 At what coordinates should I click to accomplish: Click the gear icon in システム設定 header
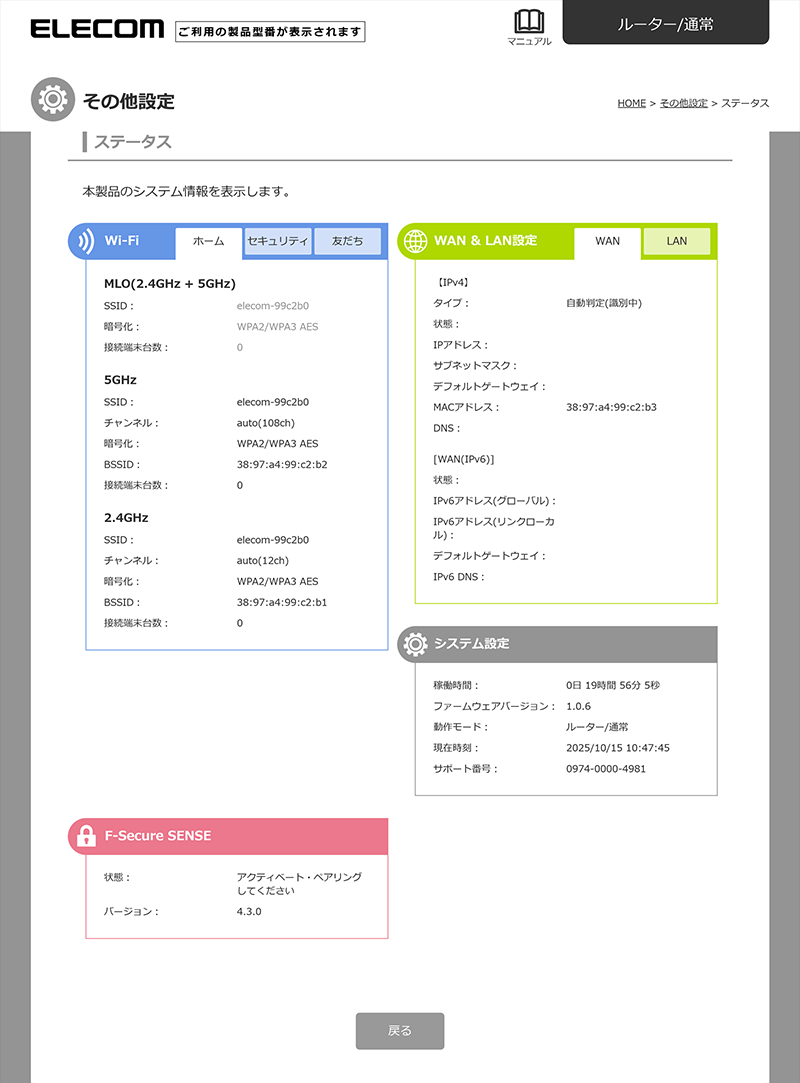(x=413, y=645)
